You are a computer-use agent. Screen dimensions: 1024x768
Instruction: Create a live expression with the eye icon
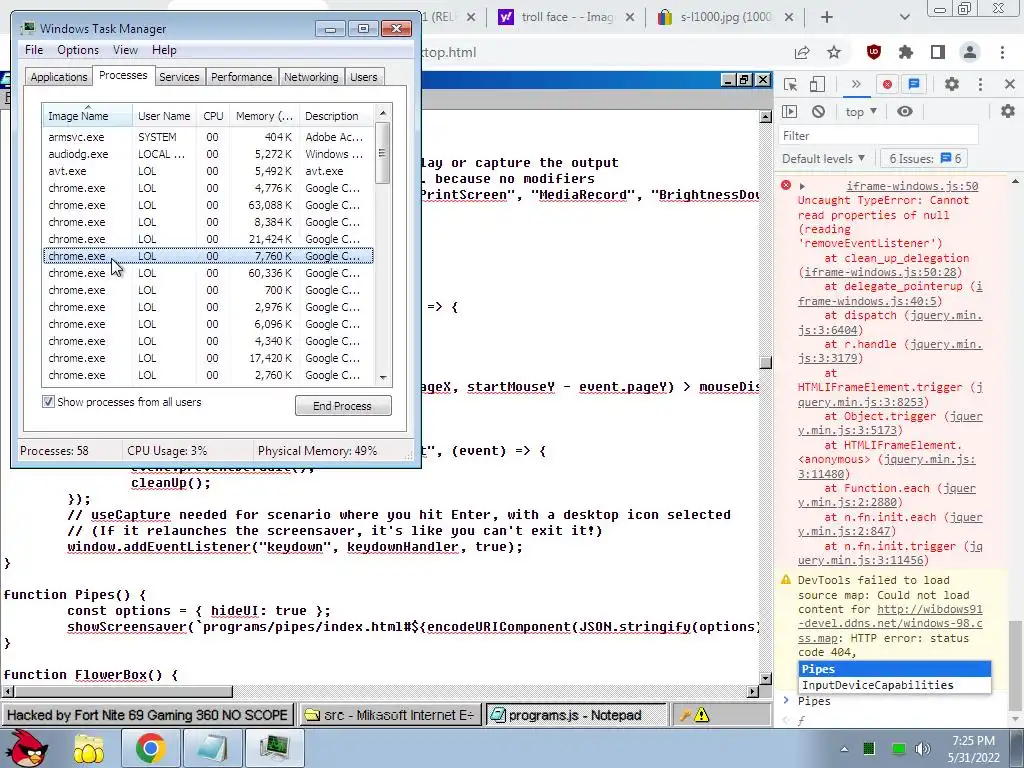(x=904, y=112)
